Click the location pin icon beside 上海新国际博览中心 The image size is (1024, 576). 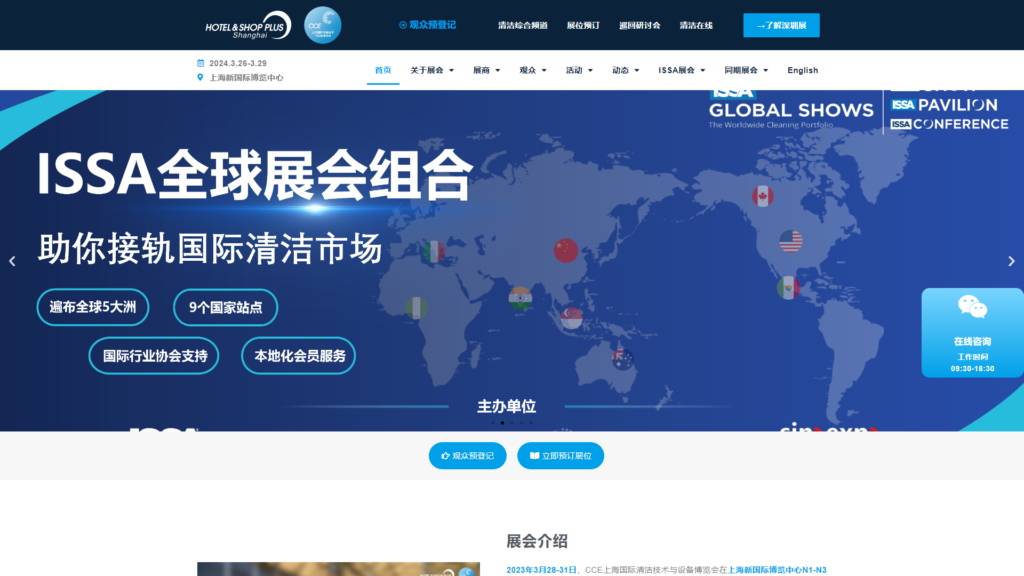pos(200,77)
